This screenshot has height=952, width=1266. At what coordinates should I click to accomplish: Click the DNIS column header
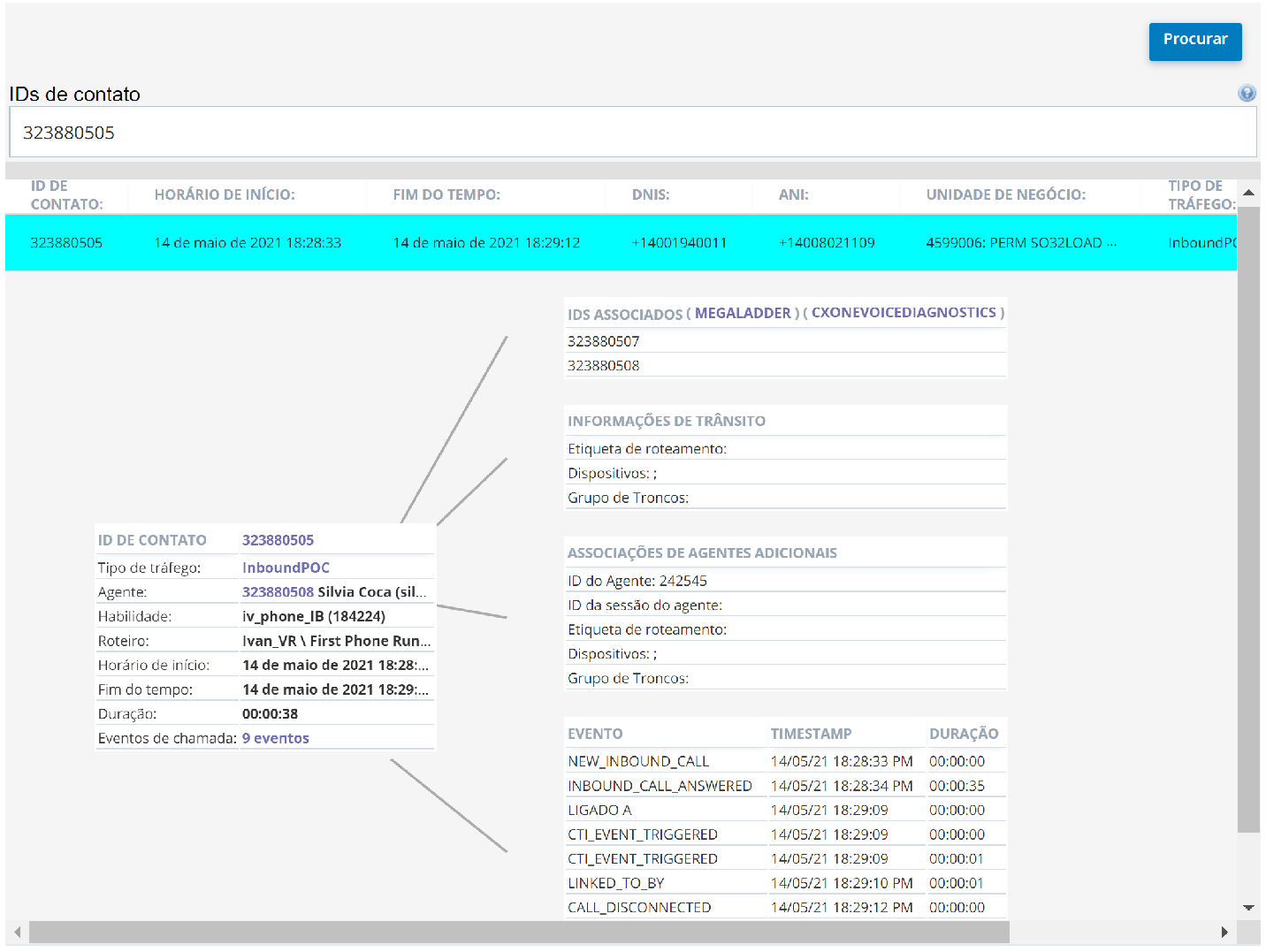pyautogui.click(x=651, y=194)
